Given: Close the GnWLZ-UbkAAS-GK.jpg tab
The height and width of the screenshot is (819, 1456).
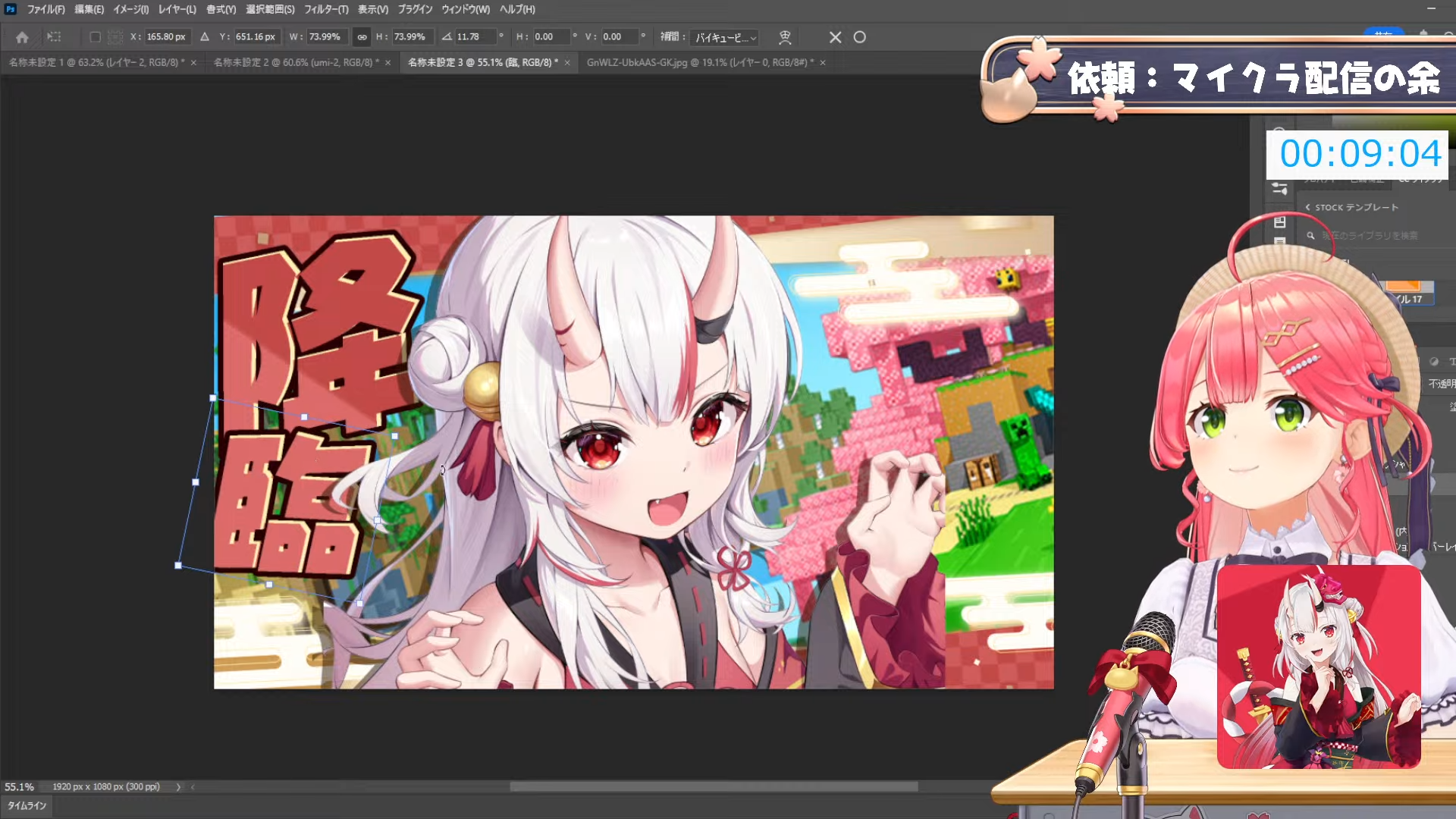Looking at the screenshot, I should point(822,62).
